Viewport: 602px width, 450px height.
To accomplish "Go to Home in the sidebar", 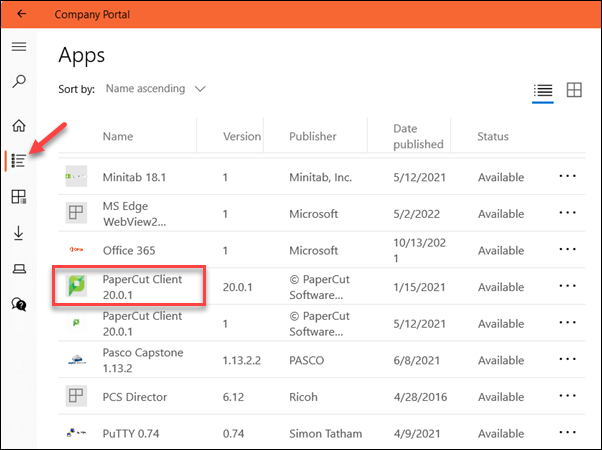I will (19, 126).
